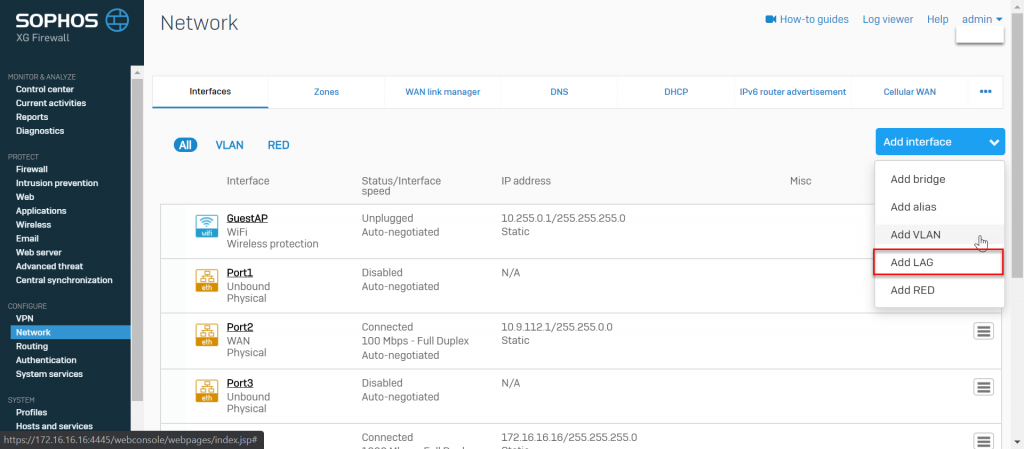Click the 100 Mbps - Full Duplex text
Screen dimensions: 1024x449
[415, 341]
